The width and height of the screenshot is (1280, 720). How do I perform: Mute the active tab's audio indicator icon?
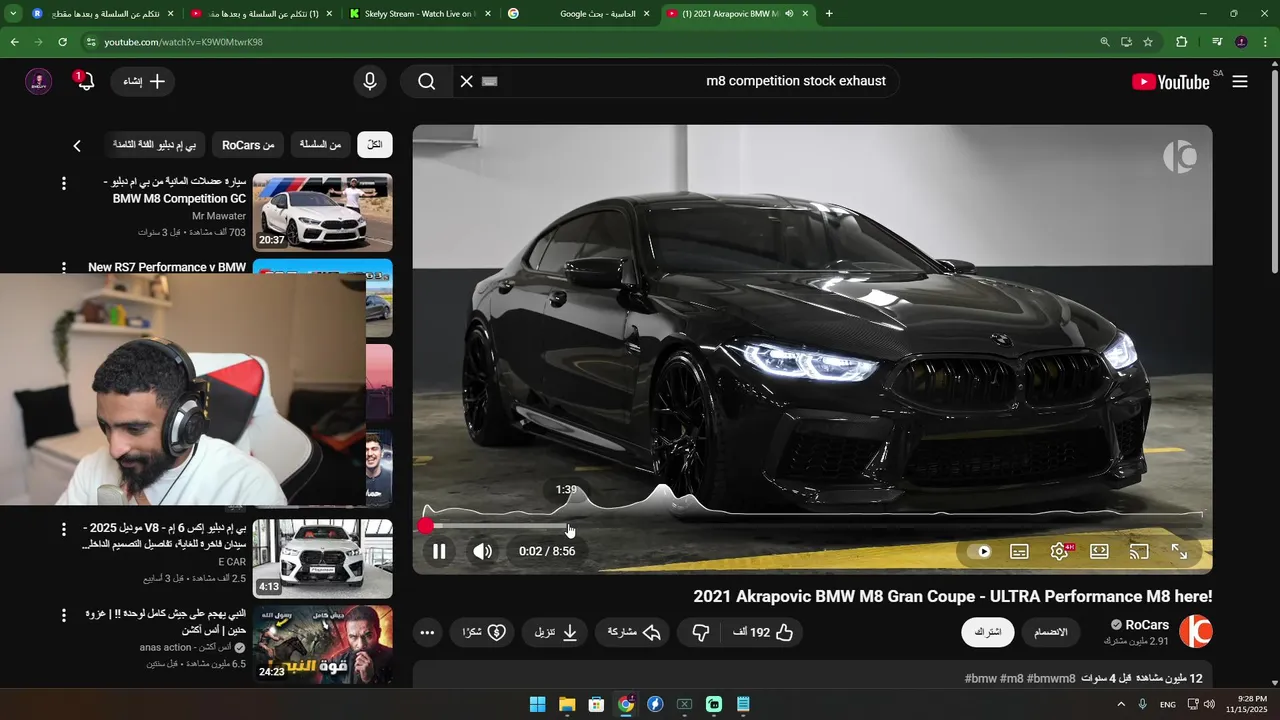[789, 14]
